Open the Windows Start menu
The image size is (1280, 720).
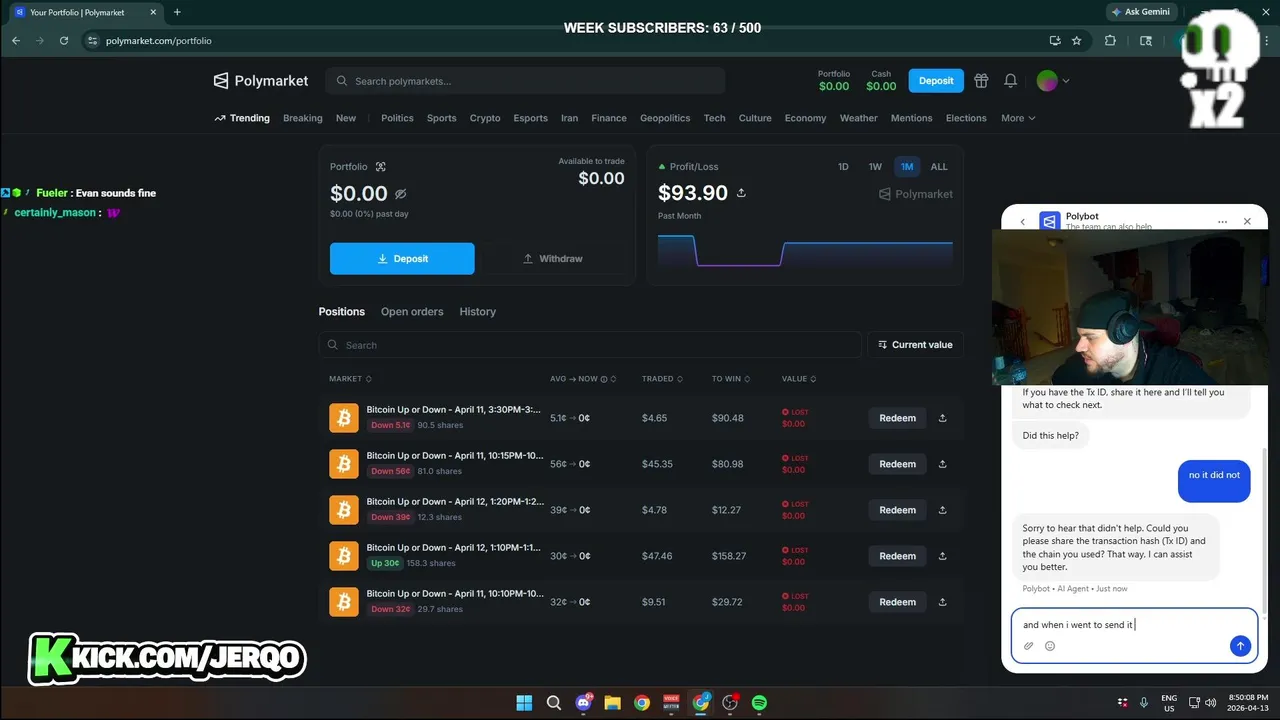pos(524,703)
